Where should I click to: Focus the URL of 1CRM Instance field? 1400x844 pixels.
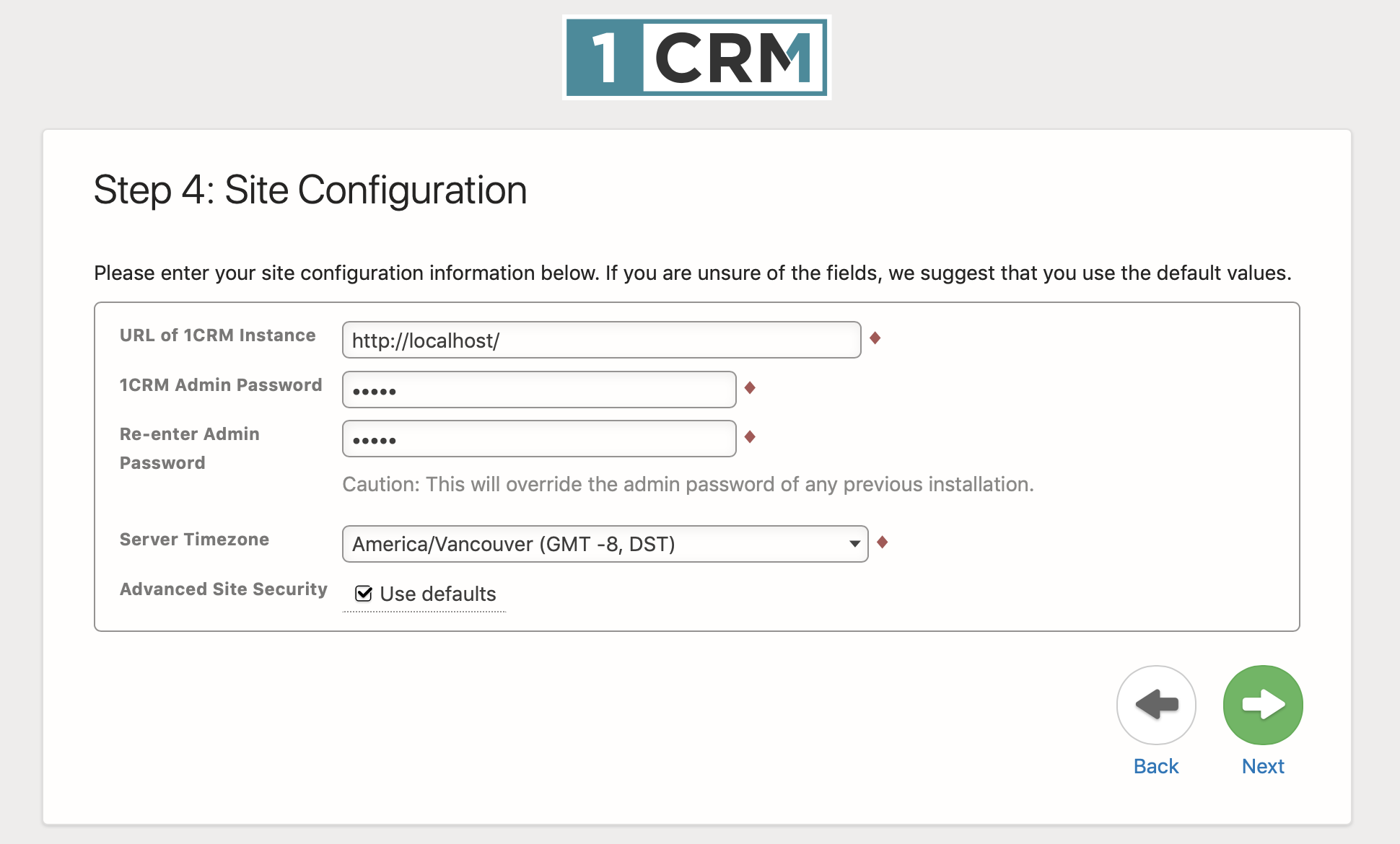click(x=601, y=340)
